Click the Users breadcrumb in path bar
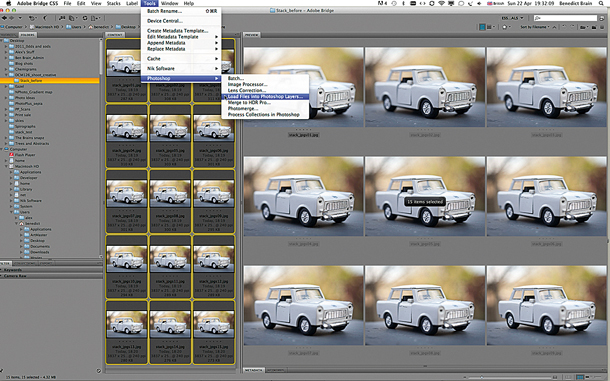This screenshot has width=610, height=381. 74,27
